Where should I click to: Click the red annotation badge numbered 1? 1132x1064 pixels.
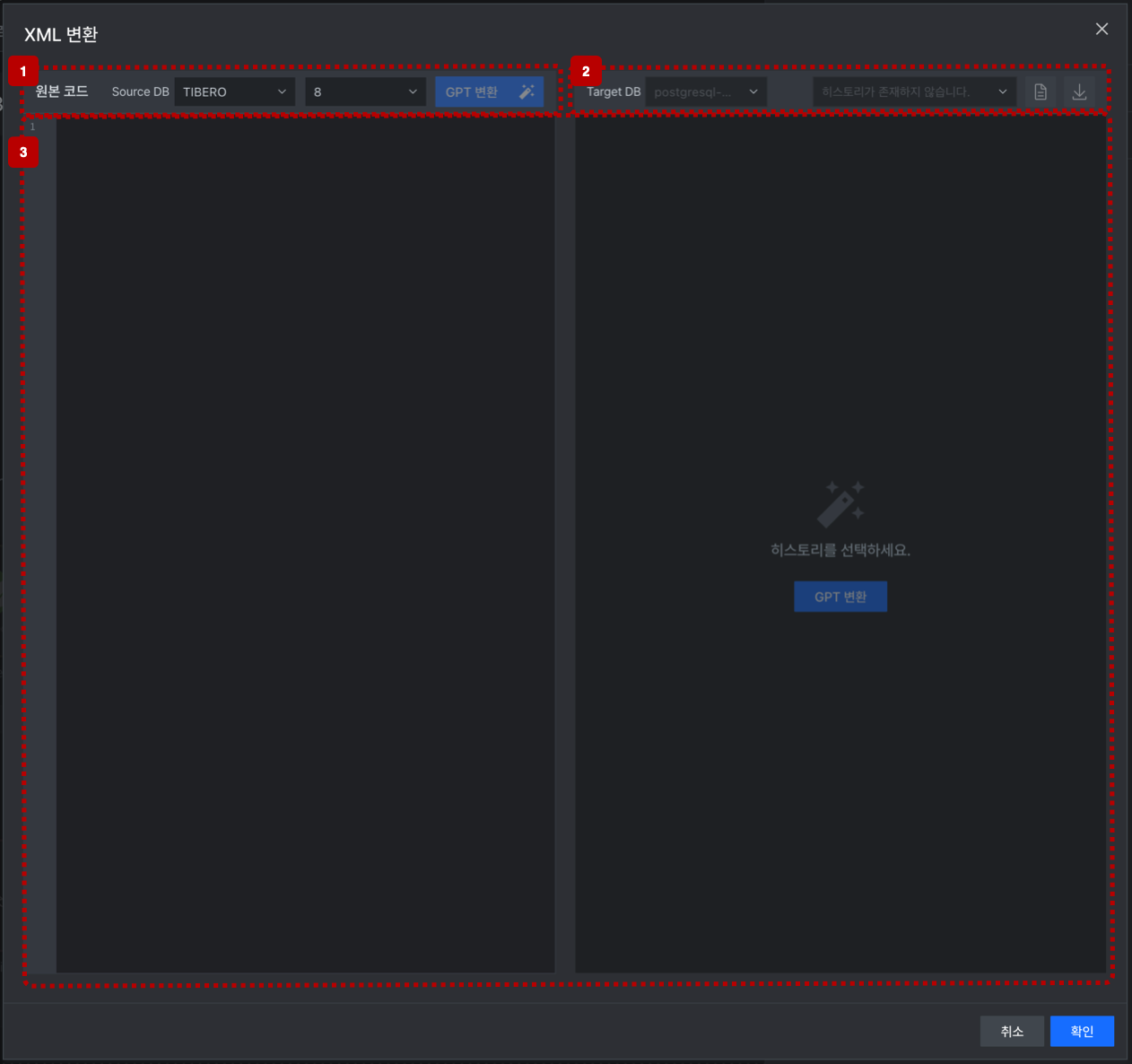click(x=23, y=71)
